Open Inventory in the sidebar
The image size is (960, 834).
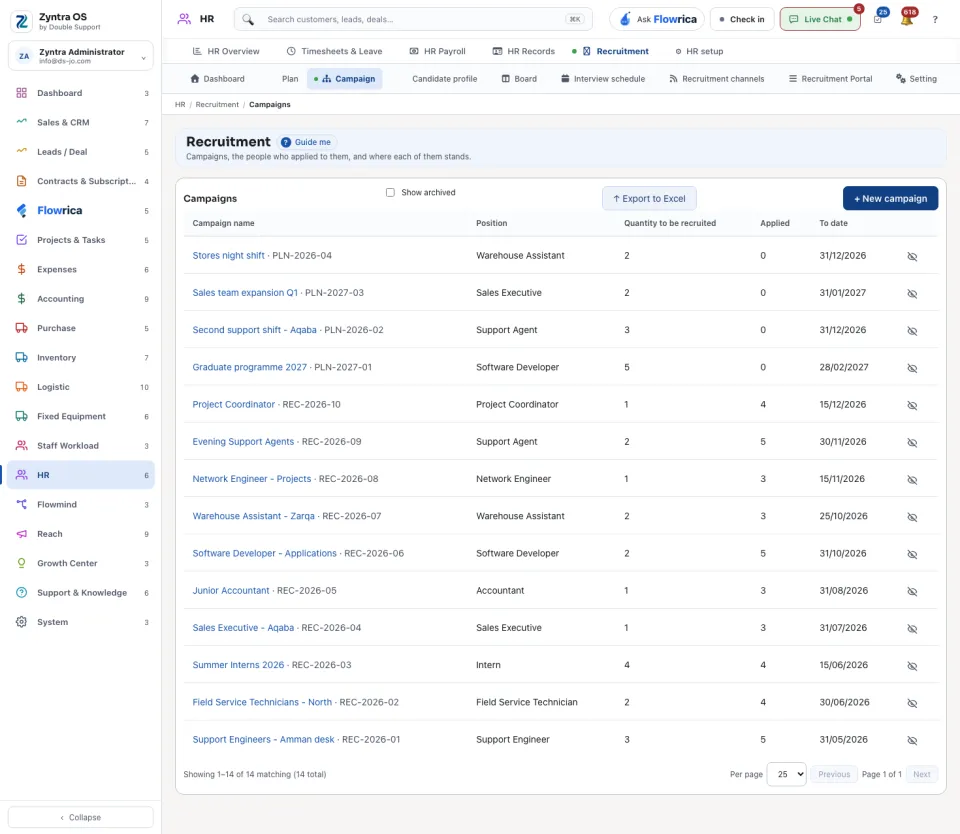[x=81, y=358]
